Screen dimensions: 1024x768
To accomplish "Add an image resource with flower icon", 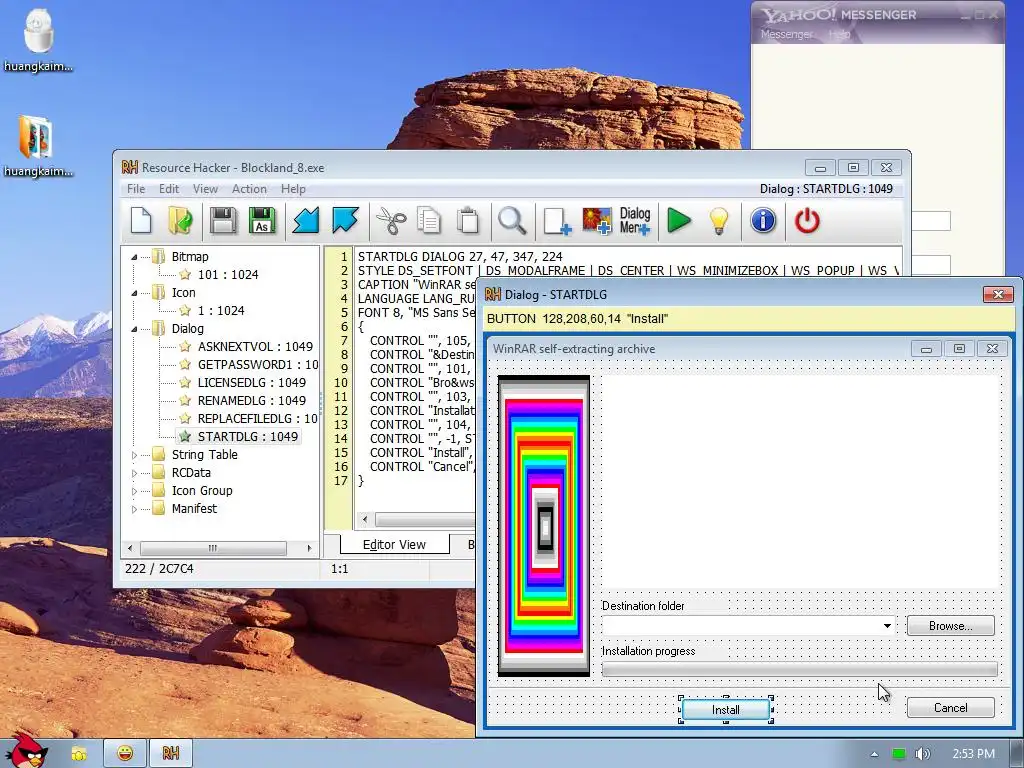I will click(597, 220).
